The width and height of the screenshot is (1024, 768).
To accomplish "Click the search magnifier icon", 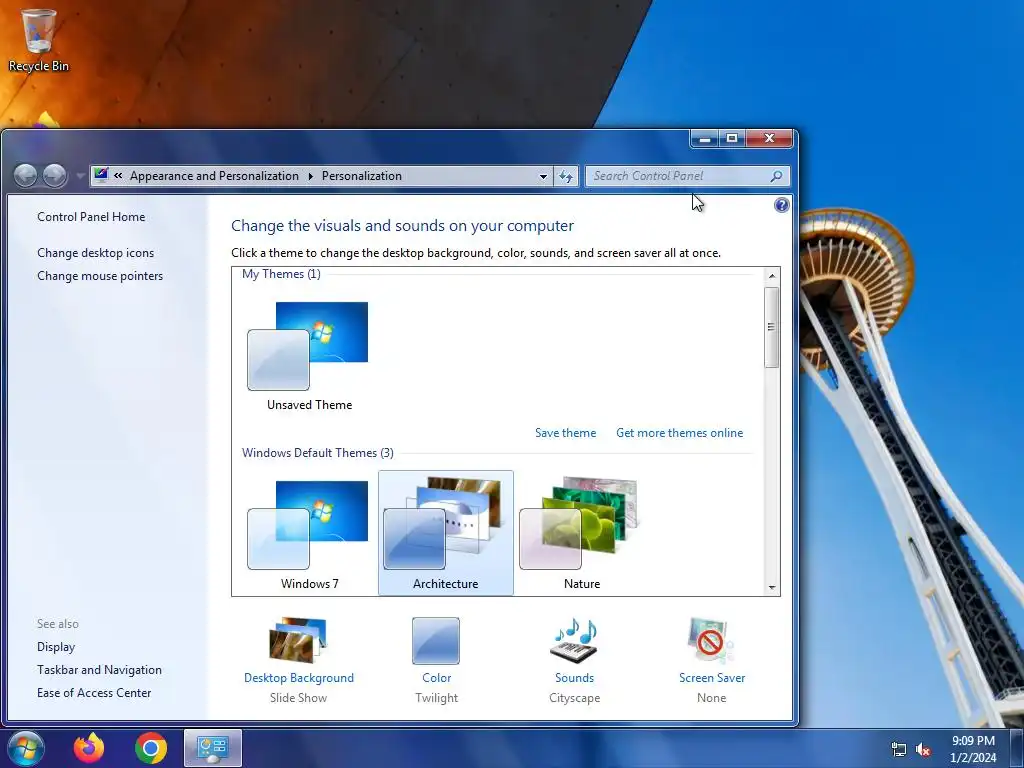I will 776,176.
